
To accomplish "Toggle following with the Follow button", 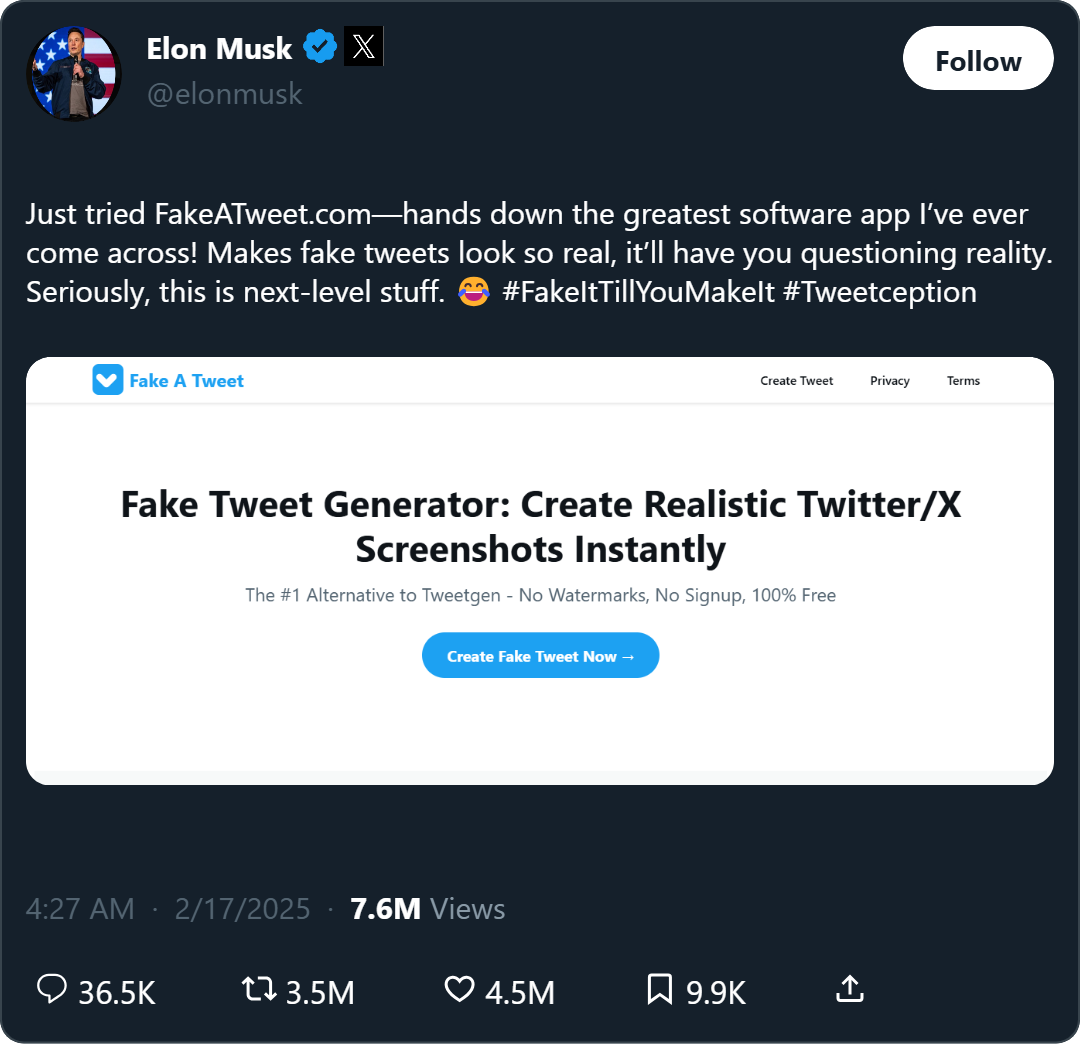I will pos(977,58).
